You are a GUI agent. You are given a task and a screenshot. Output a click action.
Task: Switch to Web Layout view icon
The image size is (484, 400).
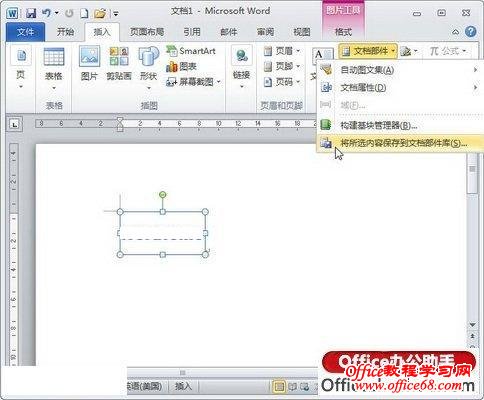point(305,387)
